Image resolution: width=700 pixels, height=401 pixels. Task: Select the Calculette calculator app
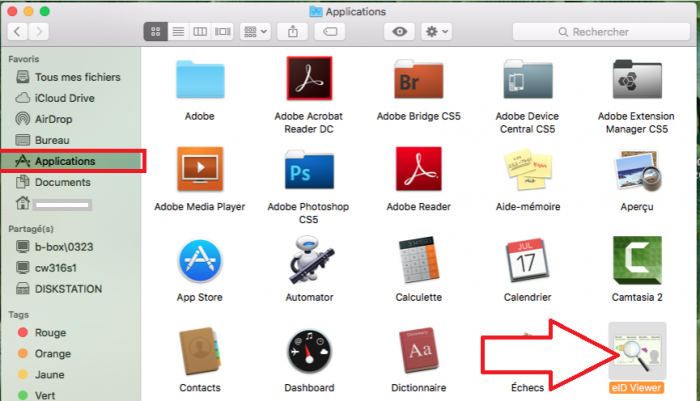coord(418,260)
